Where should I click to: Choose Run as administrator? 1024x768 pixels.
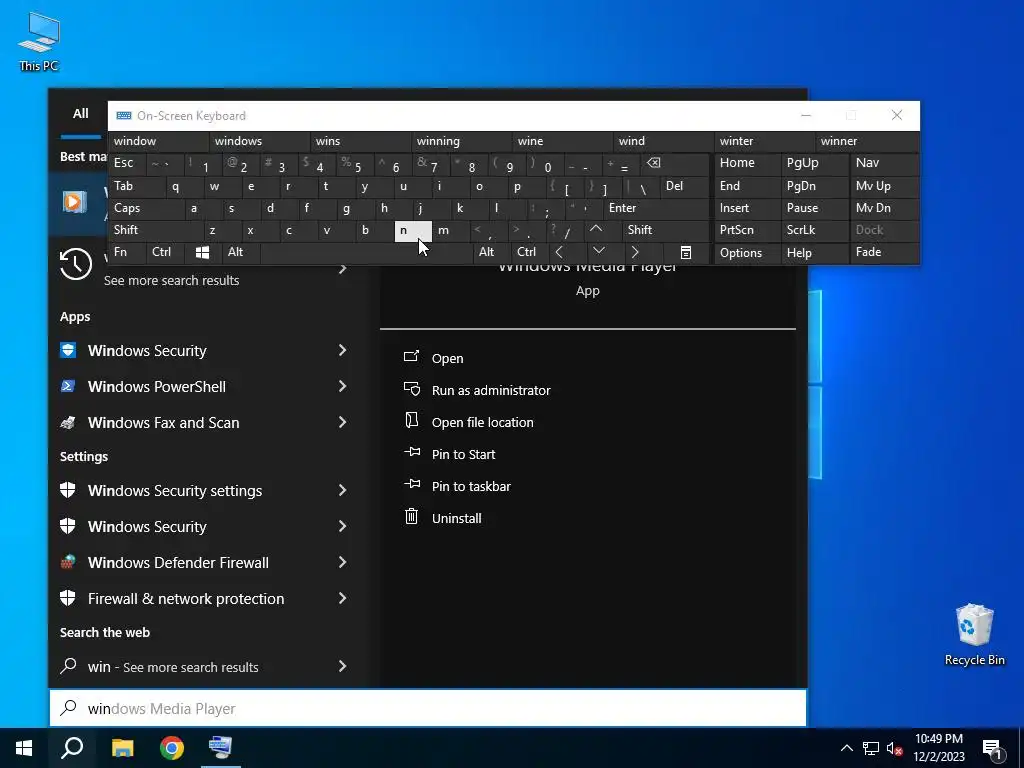pyautogui.click(x=490, y=391)
